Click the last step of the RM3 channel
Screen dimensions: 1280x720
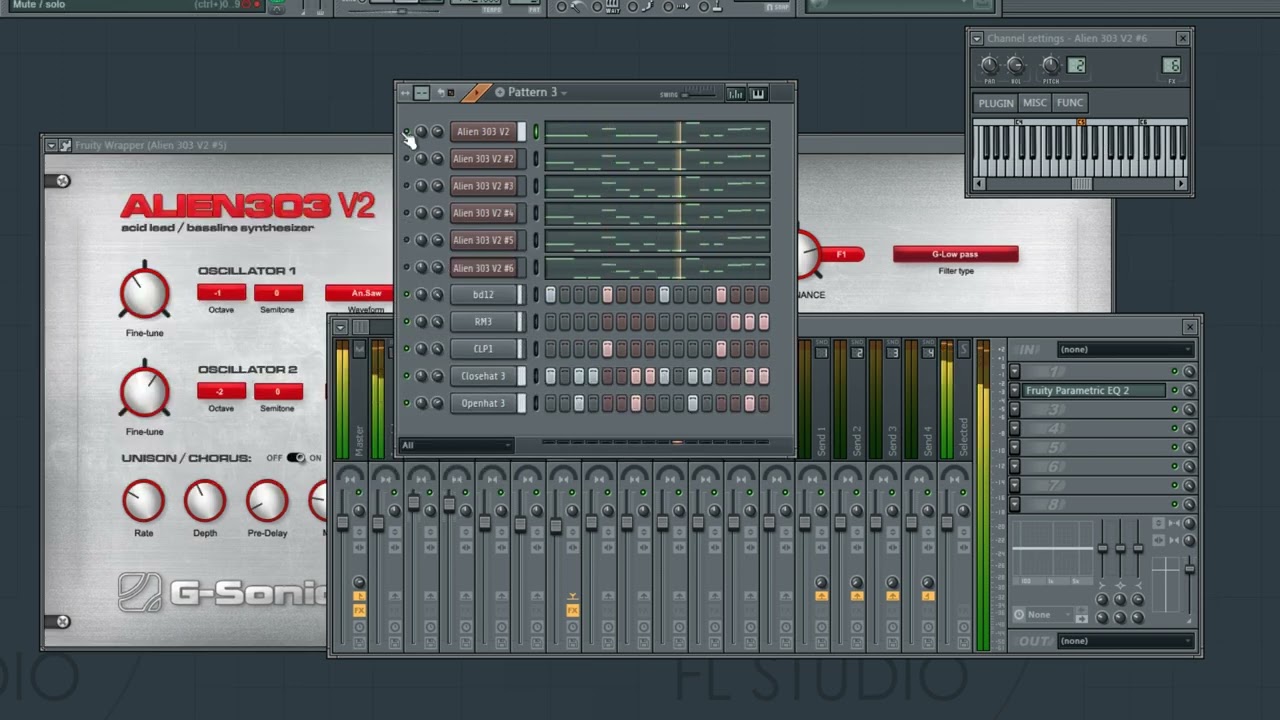click(764, 322)
